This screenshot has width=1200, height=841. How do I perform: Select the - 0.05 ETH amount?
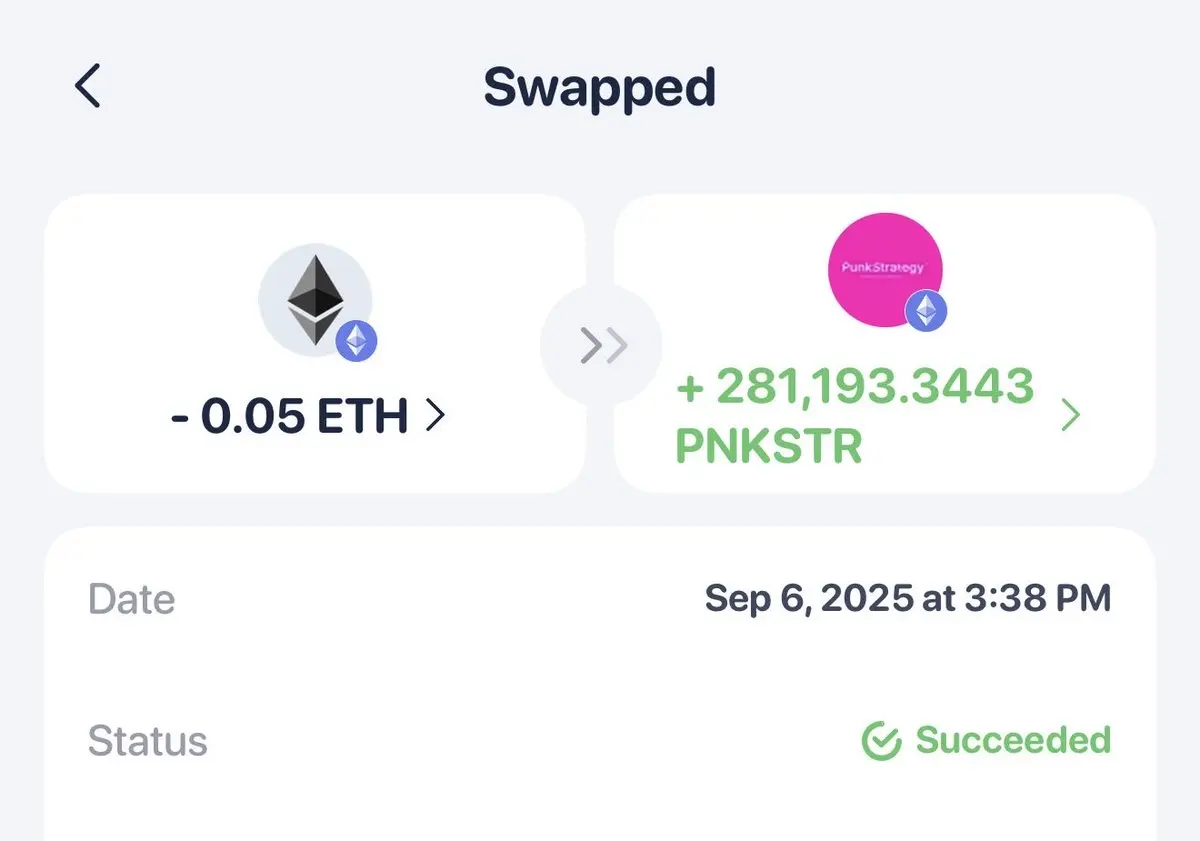[x=290, y=417]
